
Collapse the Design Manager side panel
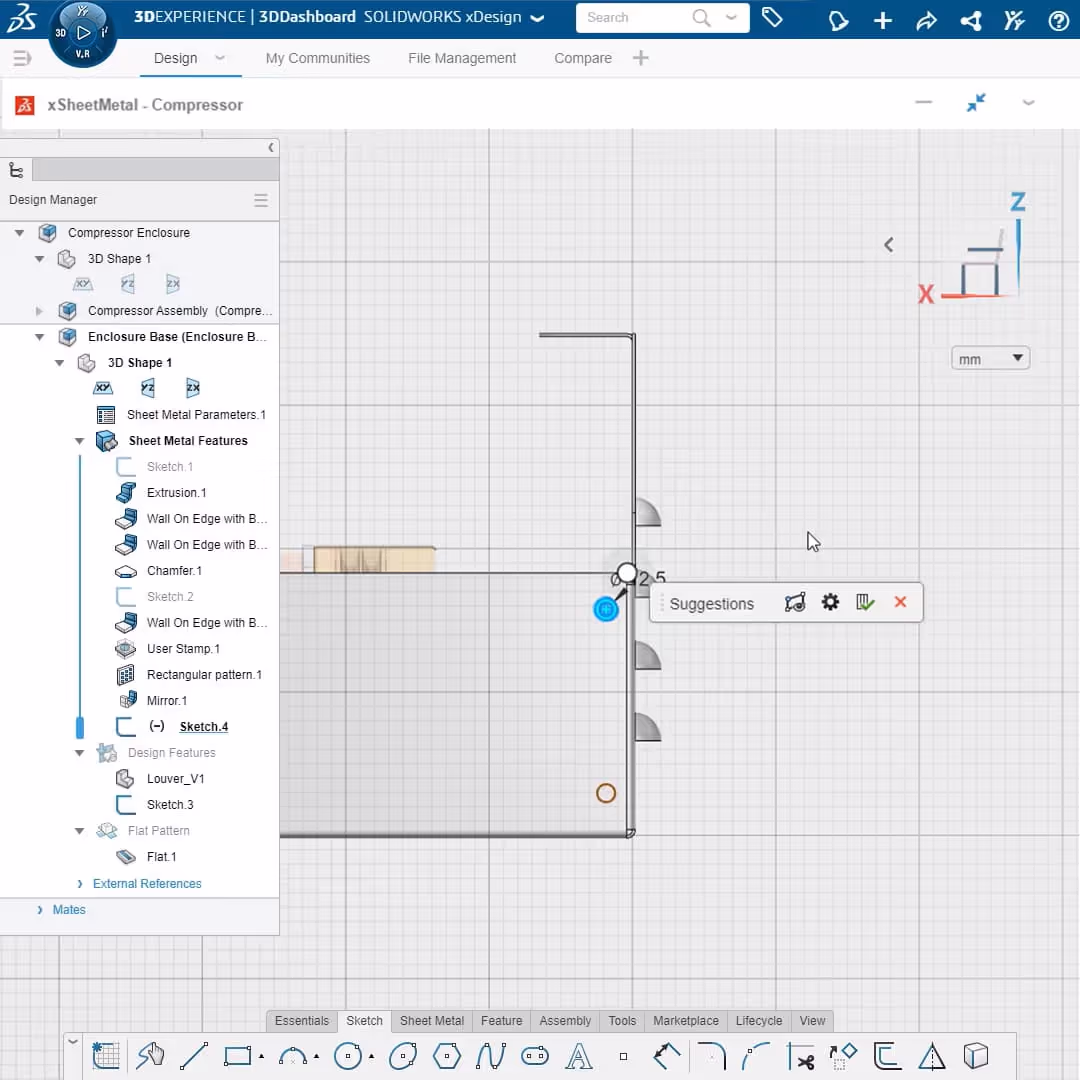click(x=271, y=147)
